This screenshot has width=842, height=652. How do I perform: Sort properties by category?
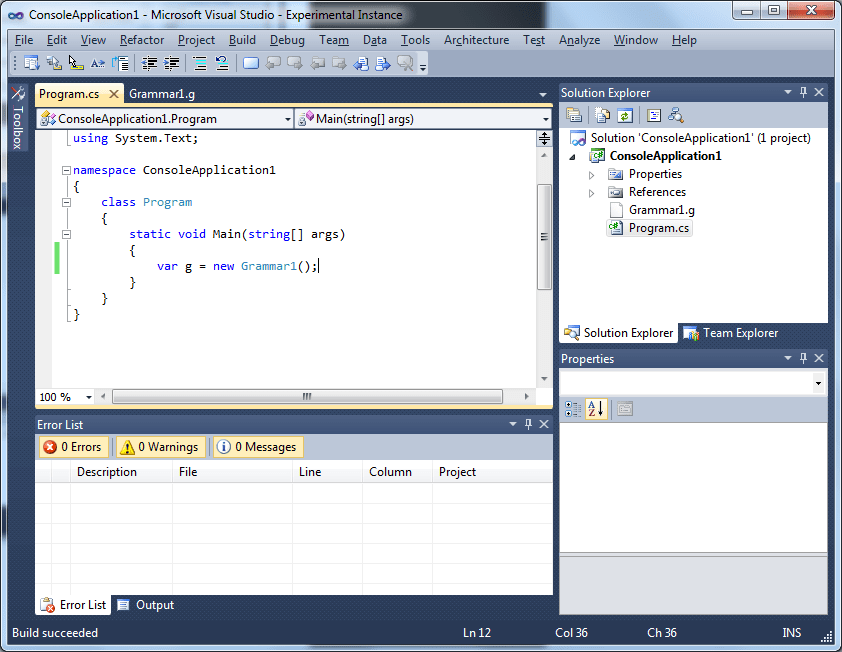574,409
